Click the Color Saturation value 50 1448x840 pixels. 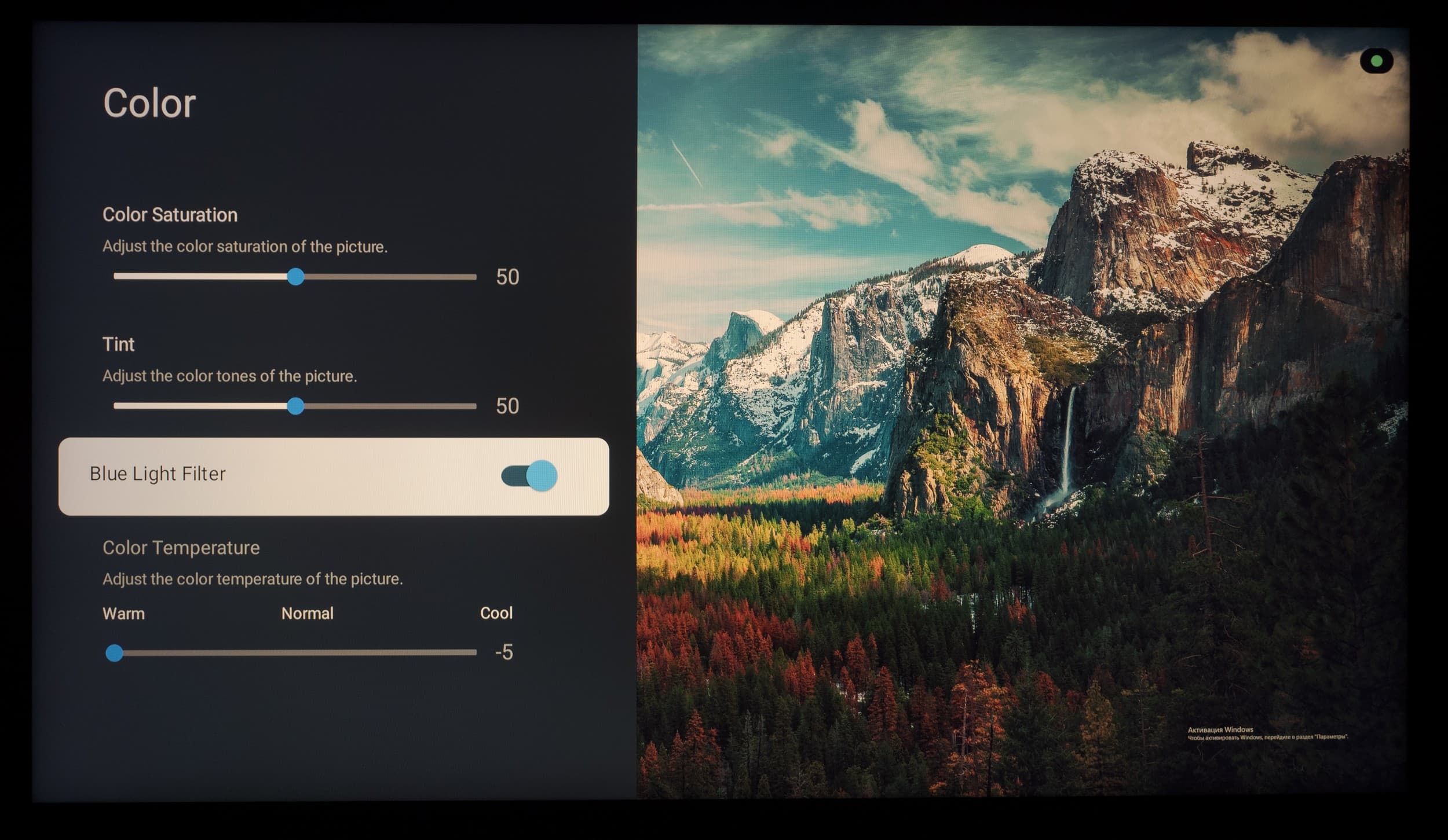click(507, 277)
